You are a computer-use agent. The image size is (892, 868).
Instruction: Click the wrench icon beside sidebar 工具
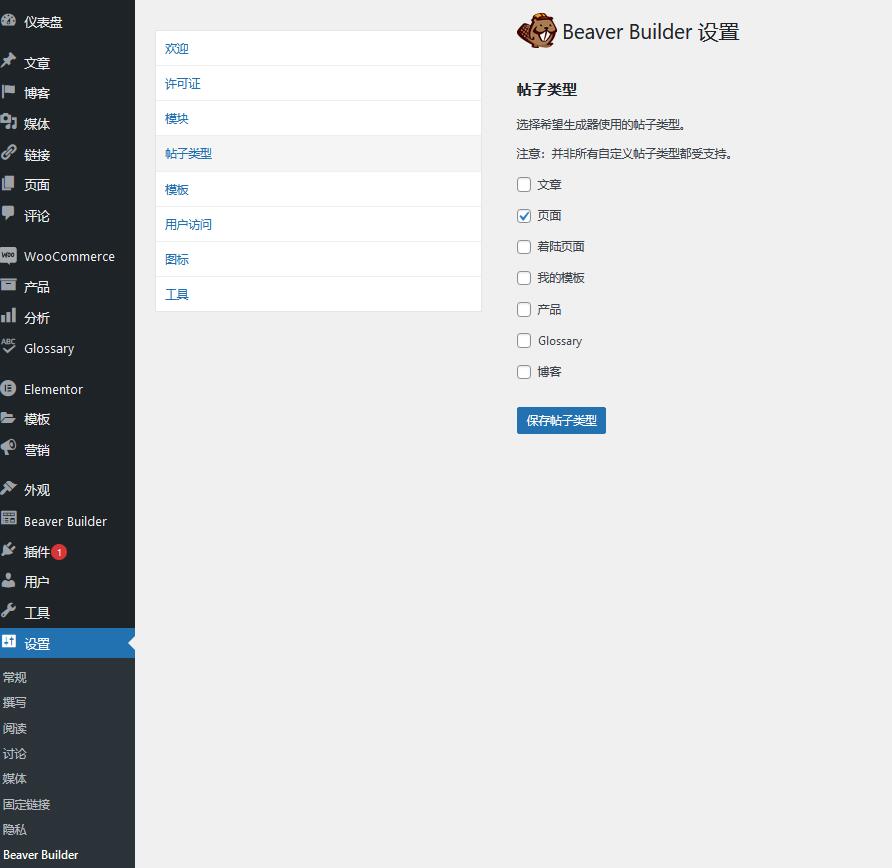[x=8, y=611]
